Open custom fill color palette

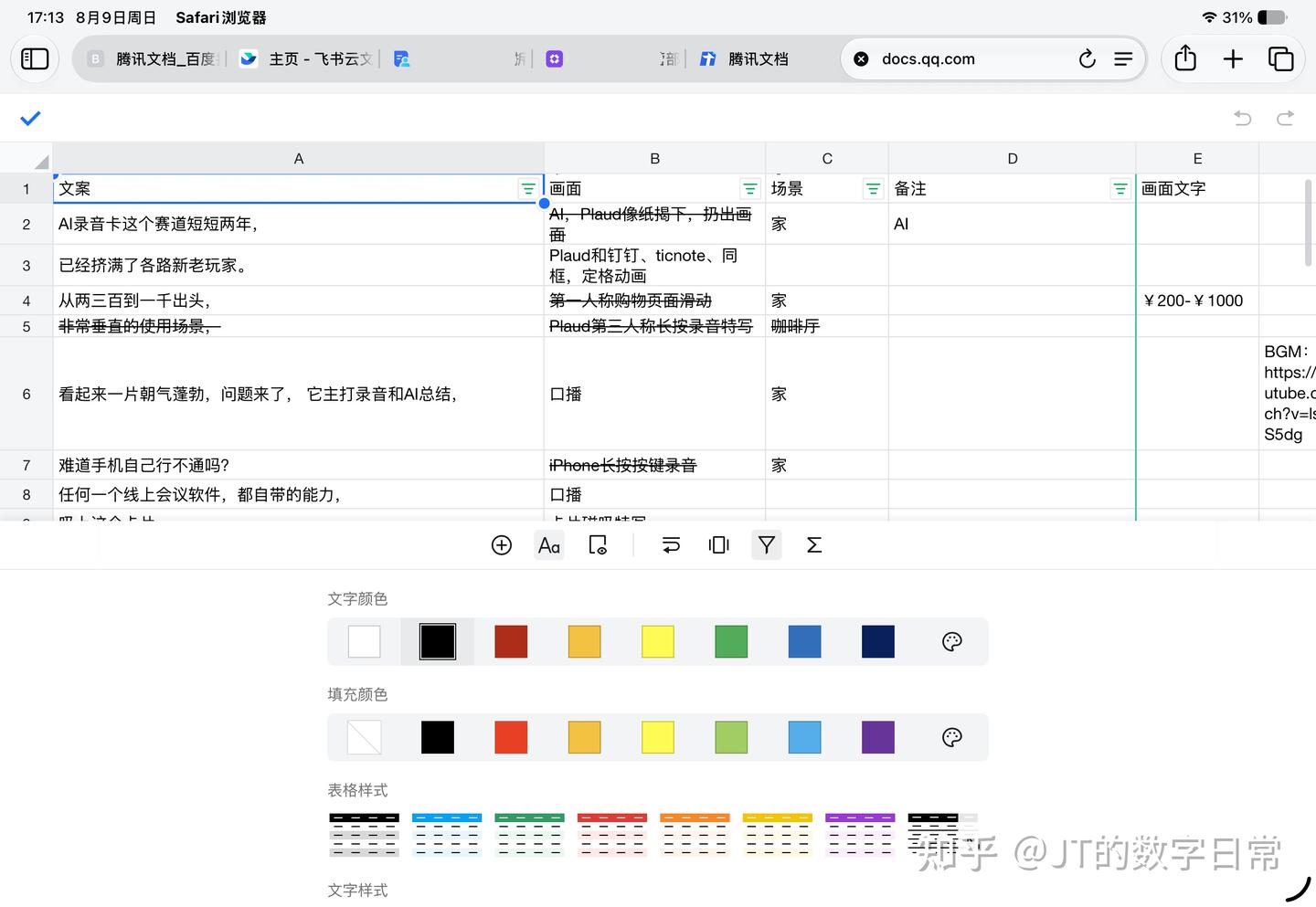tap(951, 737)
